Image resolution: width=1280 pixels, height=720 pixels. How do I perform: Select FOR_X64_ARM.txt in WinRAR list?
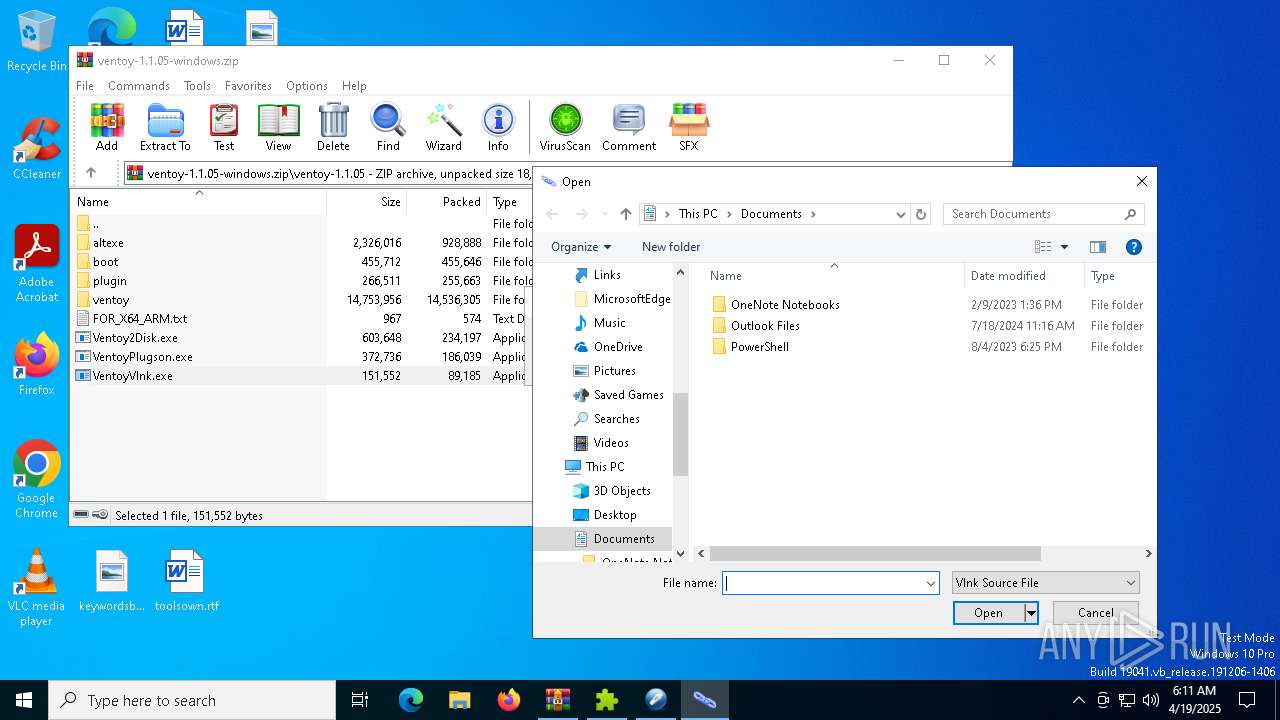140,319
